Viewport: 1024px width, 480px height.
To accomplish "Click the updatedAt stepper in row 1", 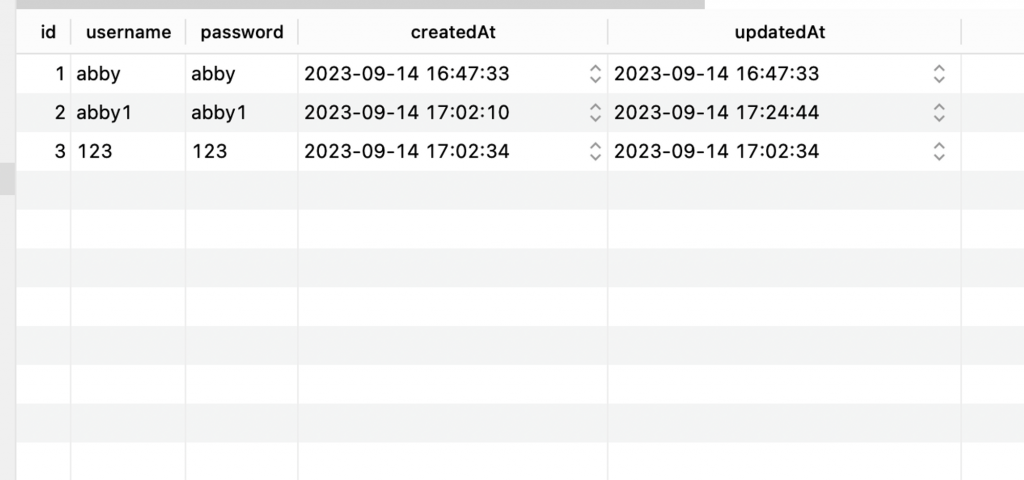I will point(938,74).
